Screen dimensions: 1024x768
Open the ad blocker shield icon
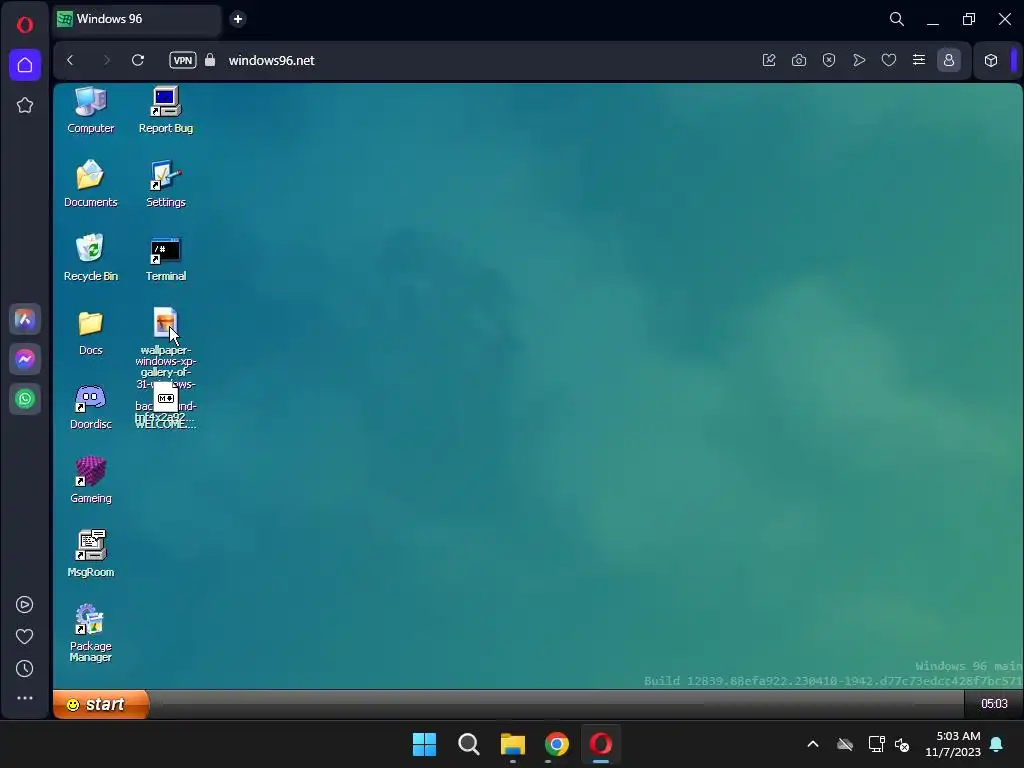click(x=829, y=60)
